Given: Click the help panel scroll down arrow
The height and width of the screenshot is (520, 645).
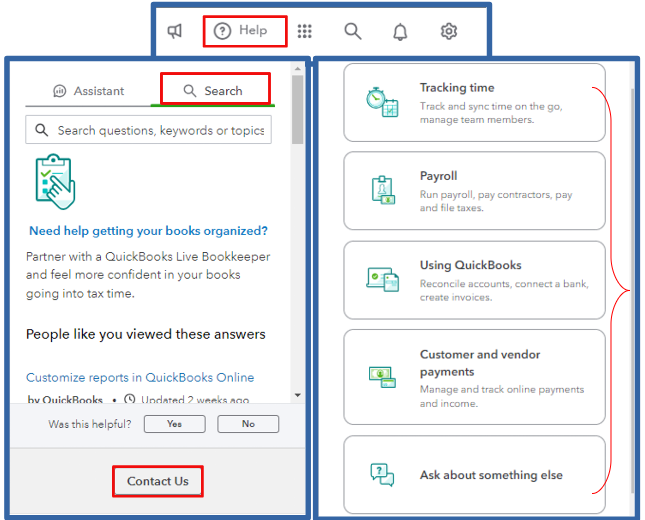Looking at the screenshot, I should tap(297, 395).
